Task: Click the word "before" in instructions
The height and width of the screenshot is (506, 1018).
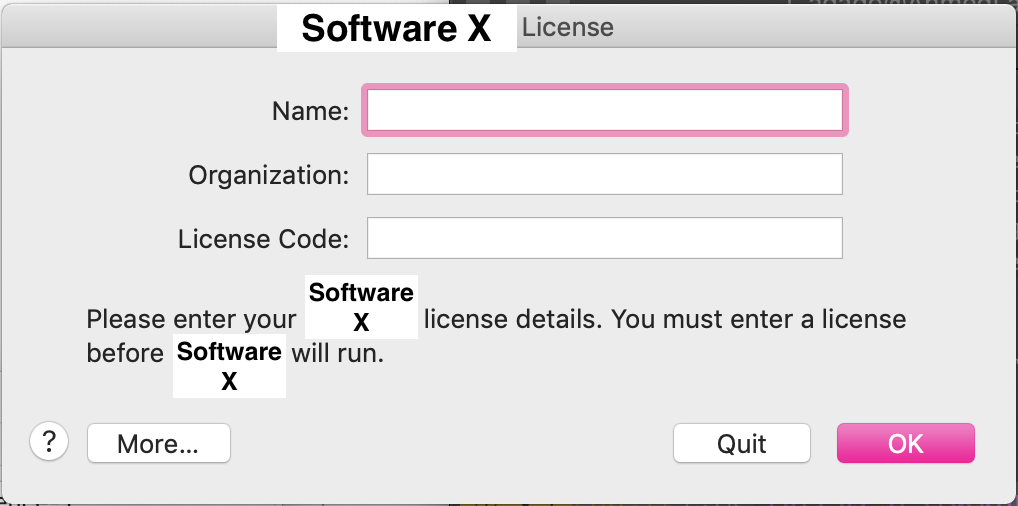Action: (125, 353)
